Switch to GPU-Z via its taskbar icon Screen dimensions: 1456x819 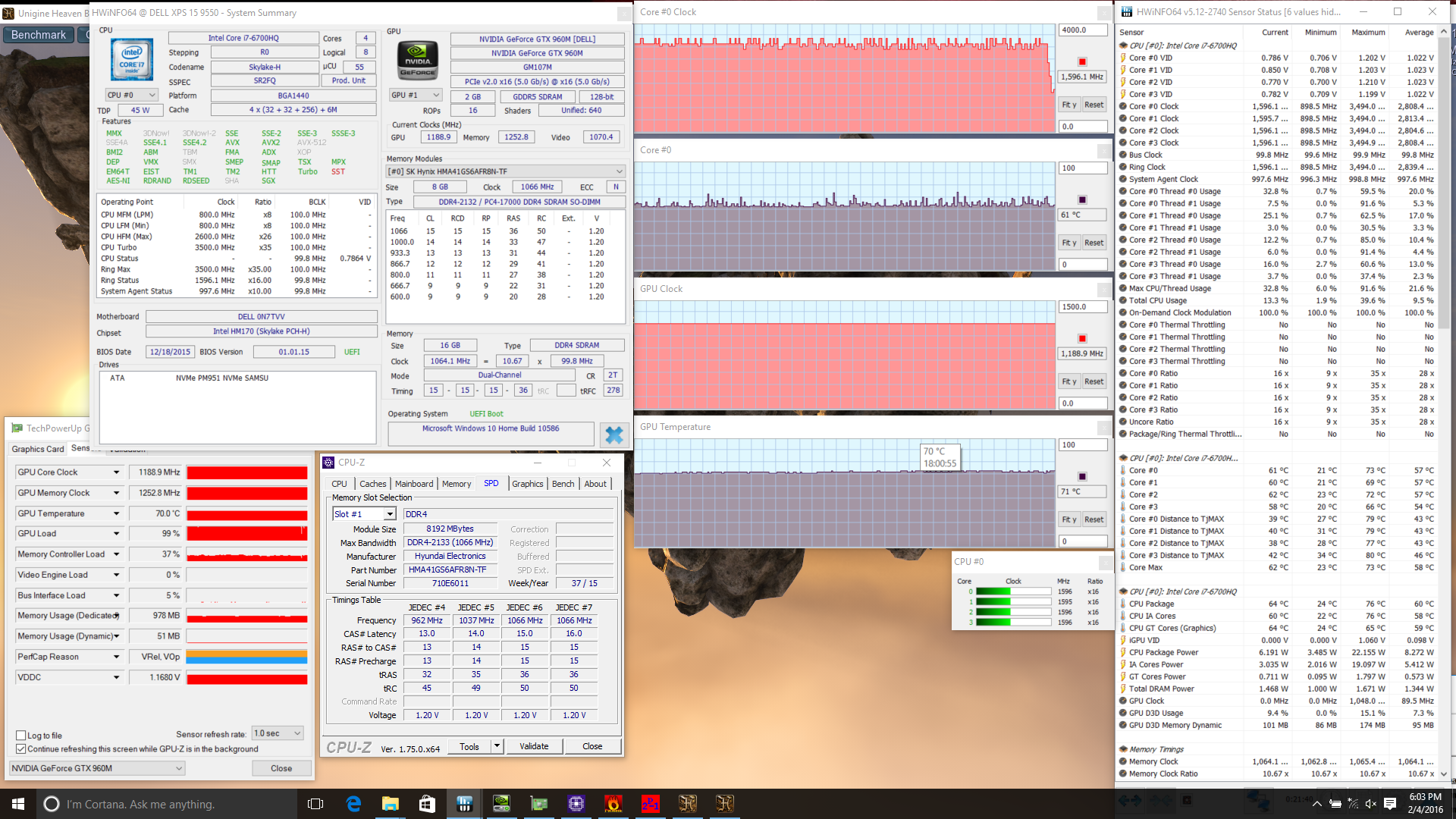[539, 804]
